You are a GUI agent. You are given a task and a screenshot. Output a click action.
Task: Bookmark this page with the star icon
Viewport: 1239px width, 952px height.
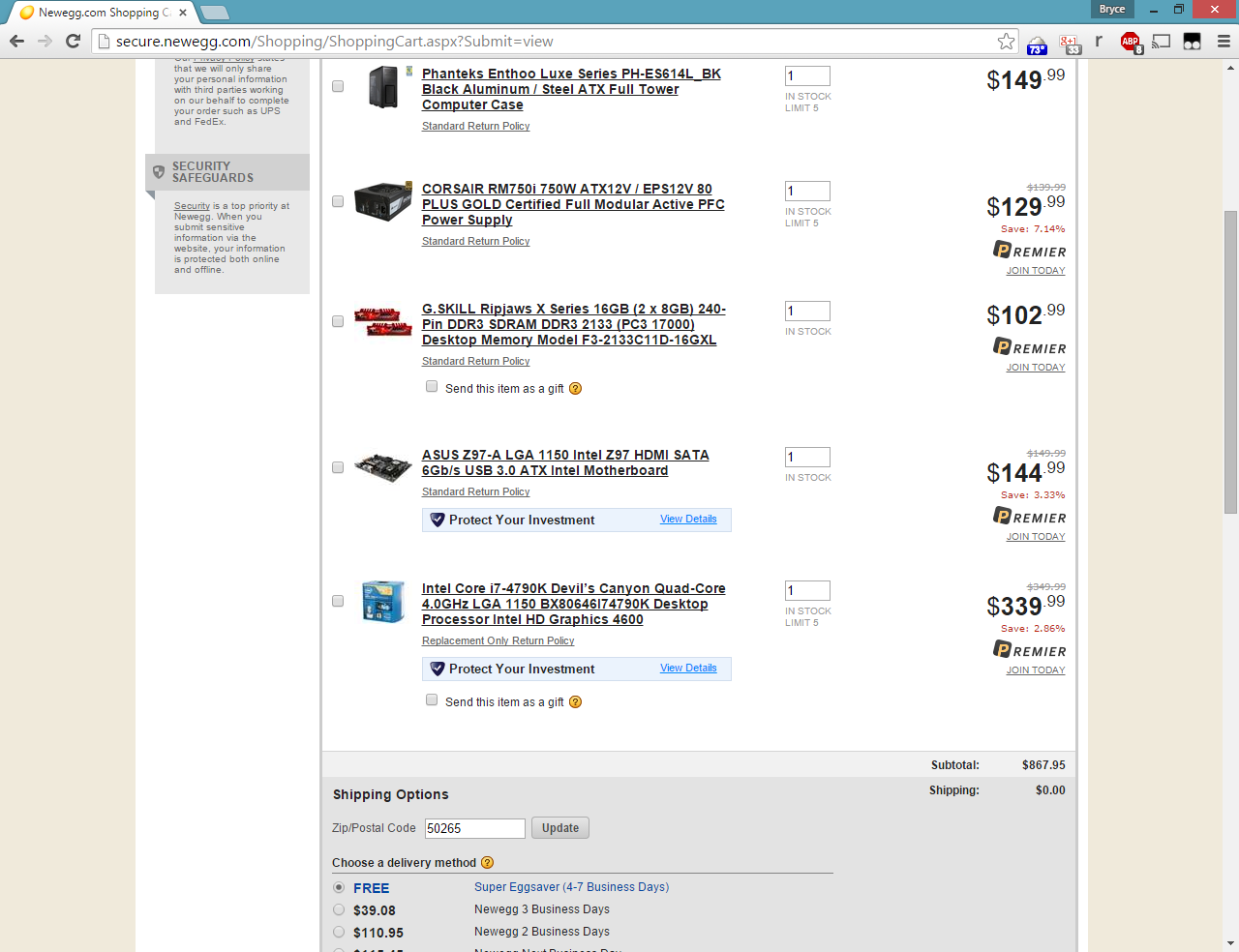pyautogui.click(x=1006, y=41)
